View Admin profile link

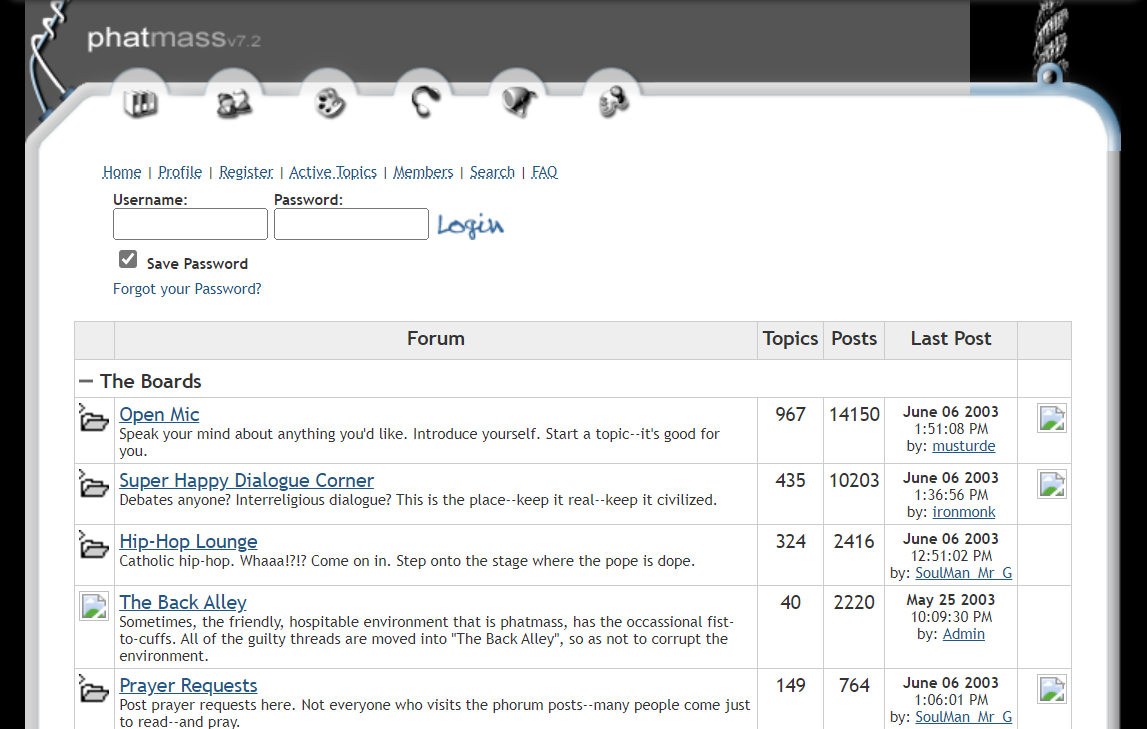(963, 634)
